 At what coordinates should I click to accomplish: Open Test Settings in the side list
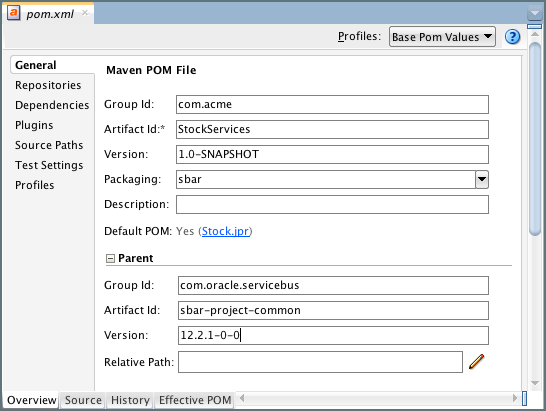coord(49,165)
